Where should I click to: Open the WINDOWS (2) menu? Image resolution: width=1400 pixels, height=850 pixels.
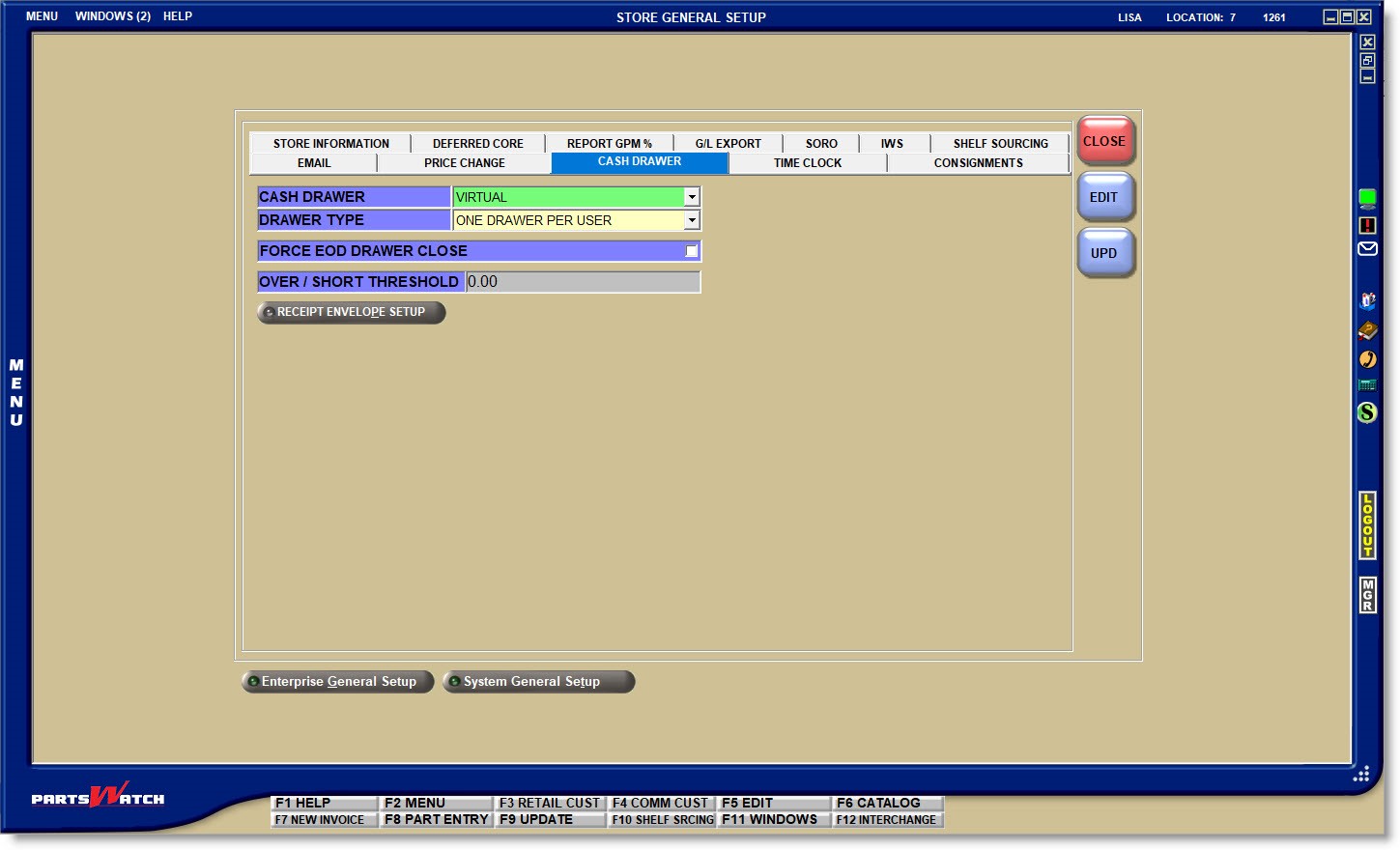[x=113, y=16]
